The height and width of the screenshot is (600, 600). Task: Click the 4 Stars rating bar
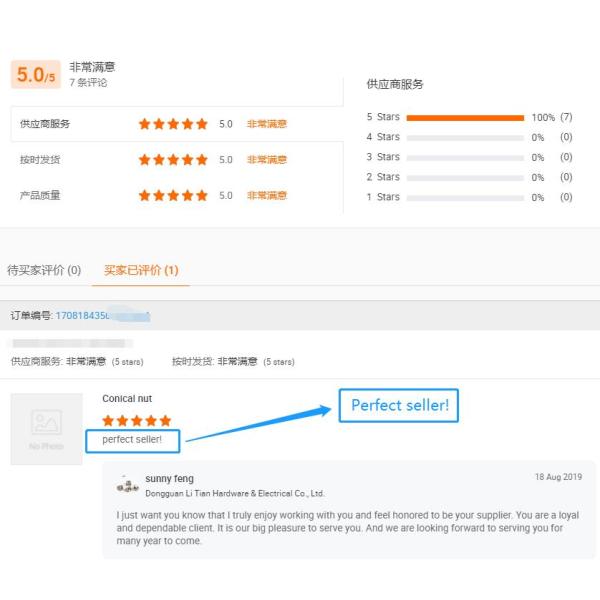coord(465,137)
